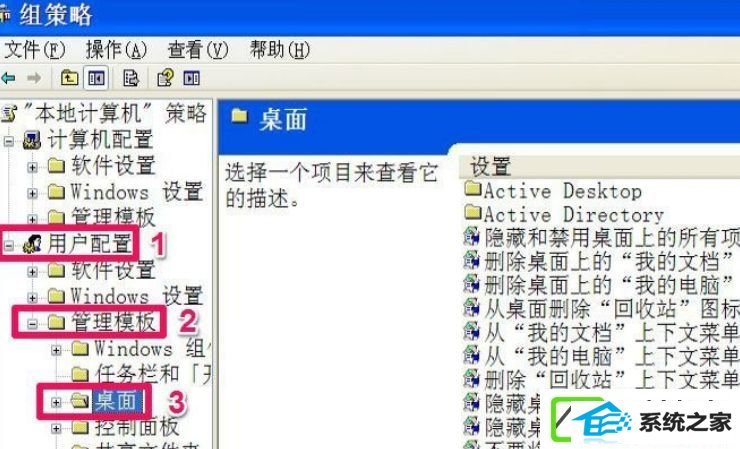Toggle the show/hide console tree icon
Screen dimensions: 740x449
pyautogui.click(x=96, y=78)
